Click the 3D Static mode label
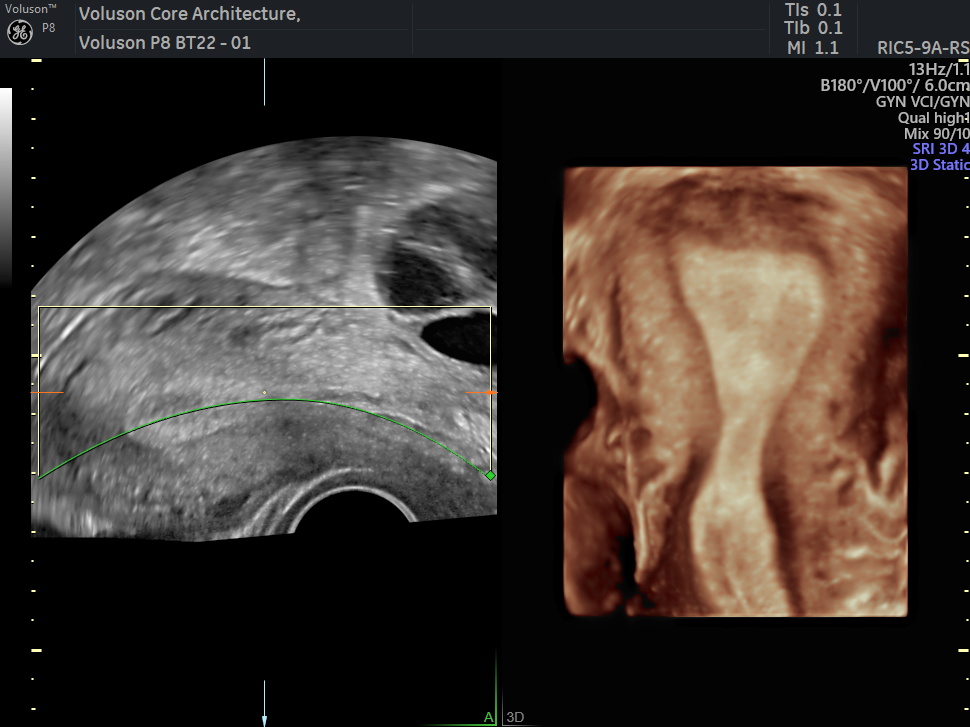 [939, 165]
